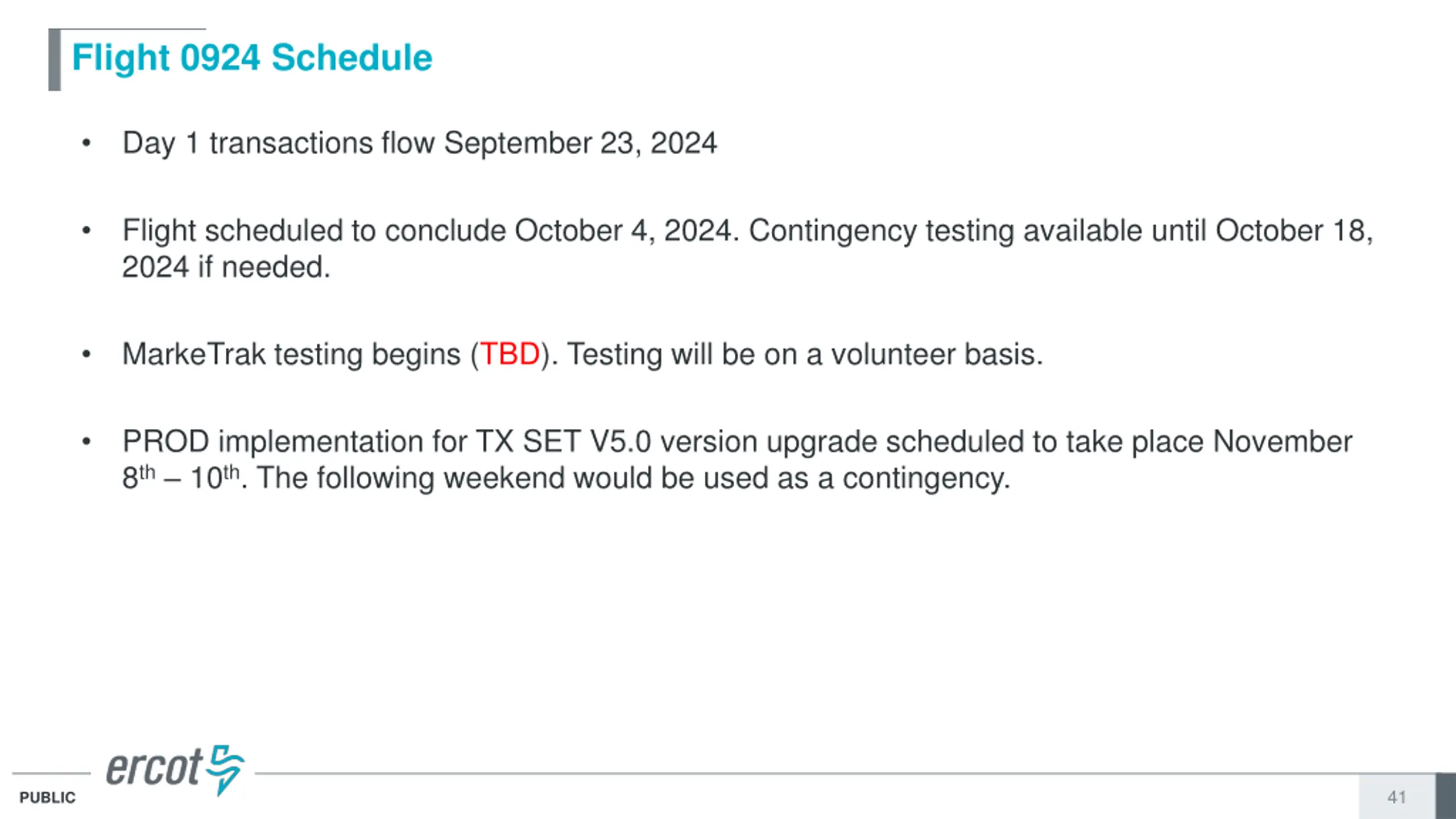Screen dimensions: 1456x819
Task: Click the word MarkeTrak in third bullet
Action: pyautogui.click(x=194, y=354)
